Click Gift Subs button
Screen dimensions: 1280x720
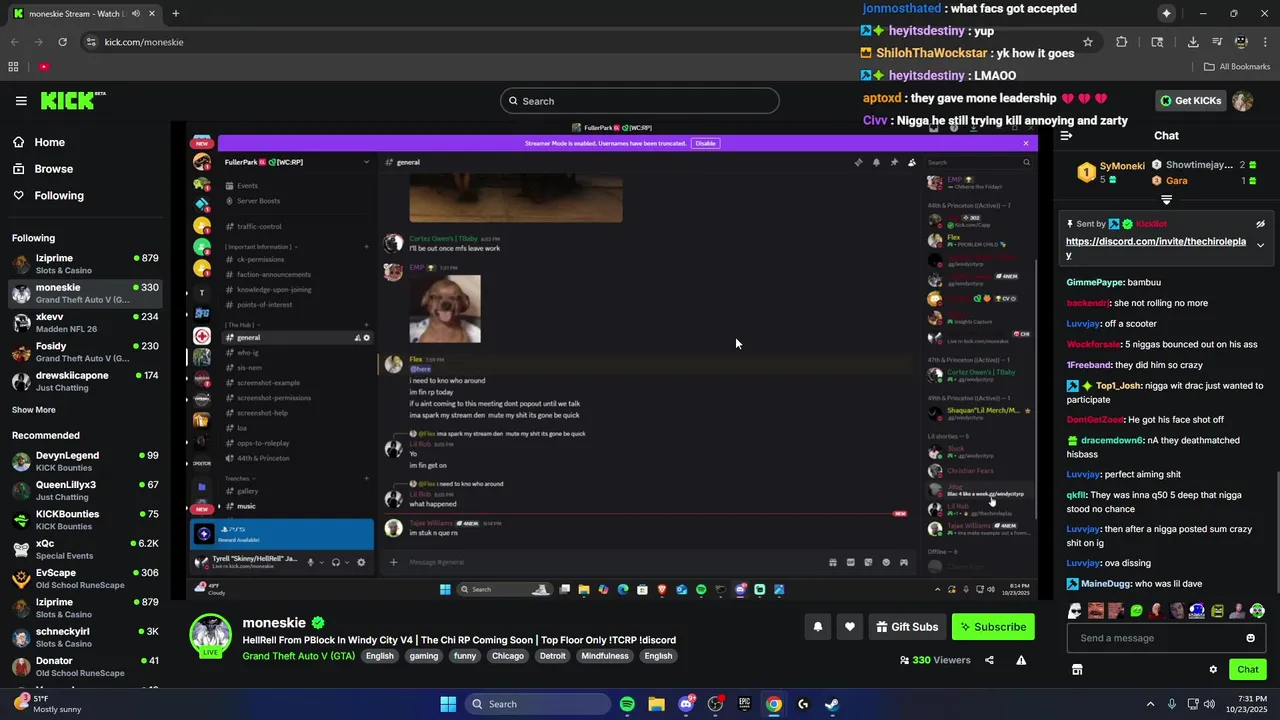[x=907, y=627]
